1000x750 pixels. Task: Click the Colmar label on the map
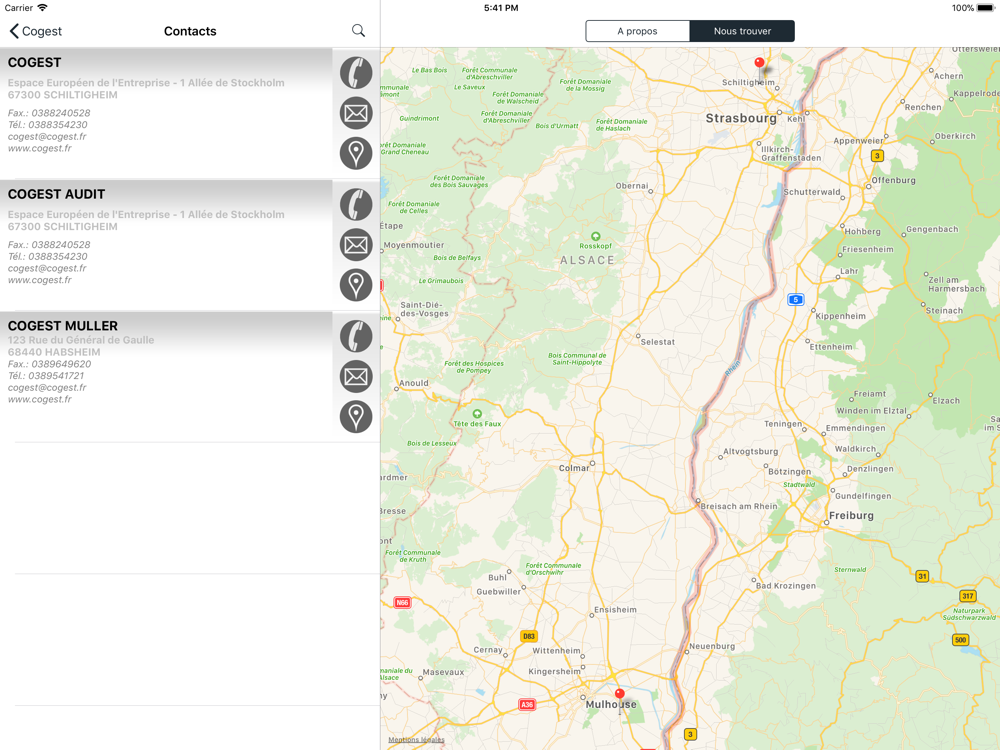point(574,468)
